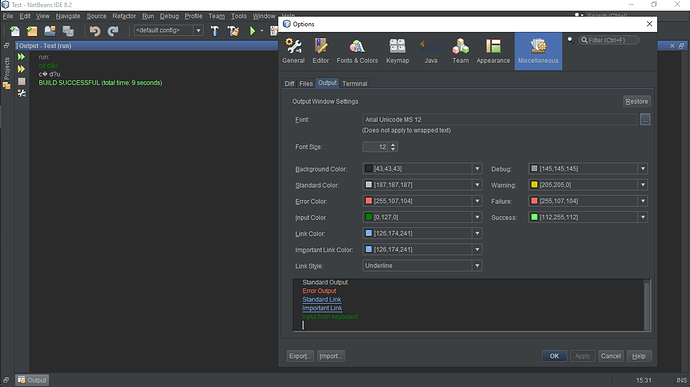This screenshot has height=387, width=690.
Task: Click the New Project toolbar icon
Action: (32, 31)
